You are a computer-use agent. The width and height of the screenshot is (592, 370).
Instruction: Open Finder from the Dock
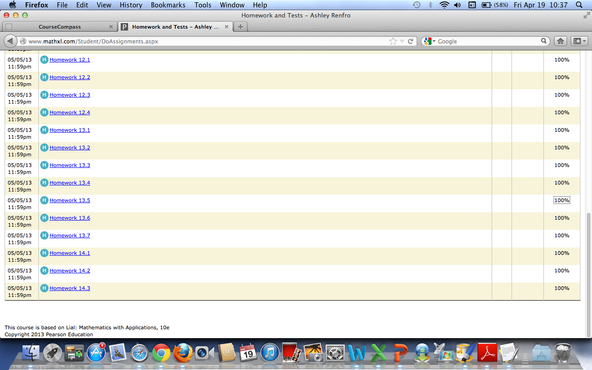point(30,353)
